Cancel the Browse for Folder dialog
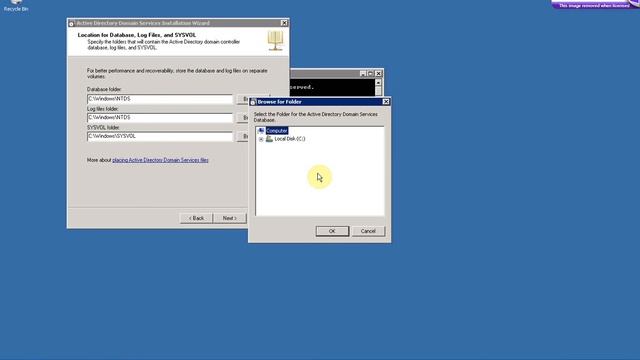This screenshot has width=640, height=360. click(x=368, y=231)
